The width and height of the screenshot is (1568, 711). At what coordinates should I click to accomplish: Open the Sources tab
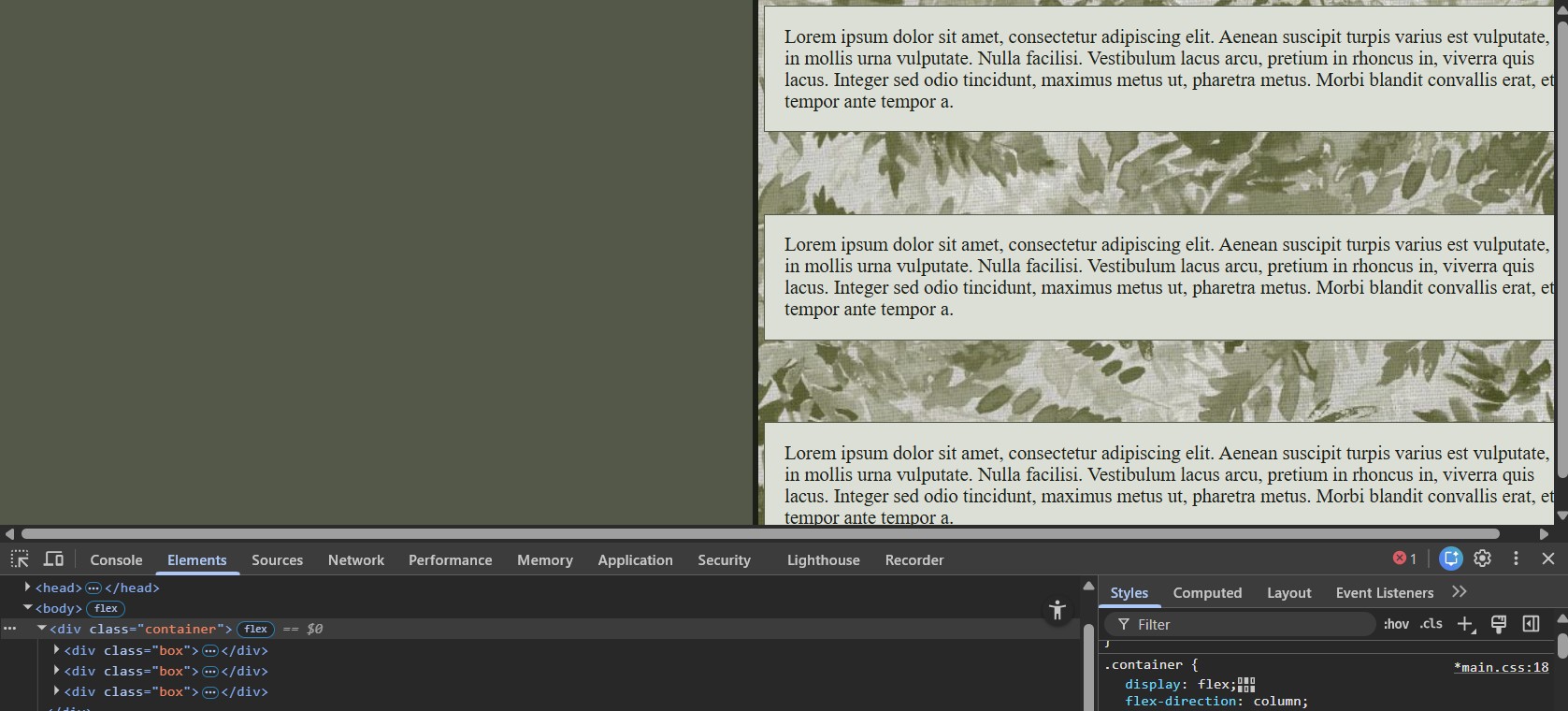(278, 560)
